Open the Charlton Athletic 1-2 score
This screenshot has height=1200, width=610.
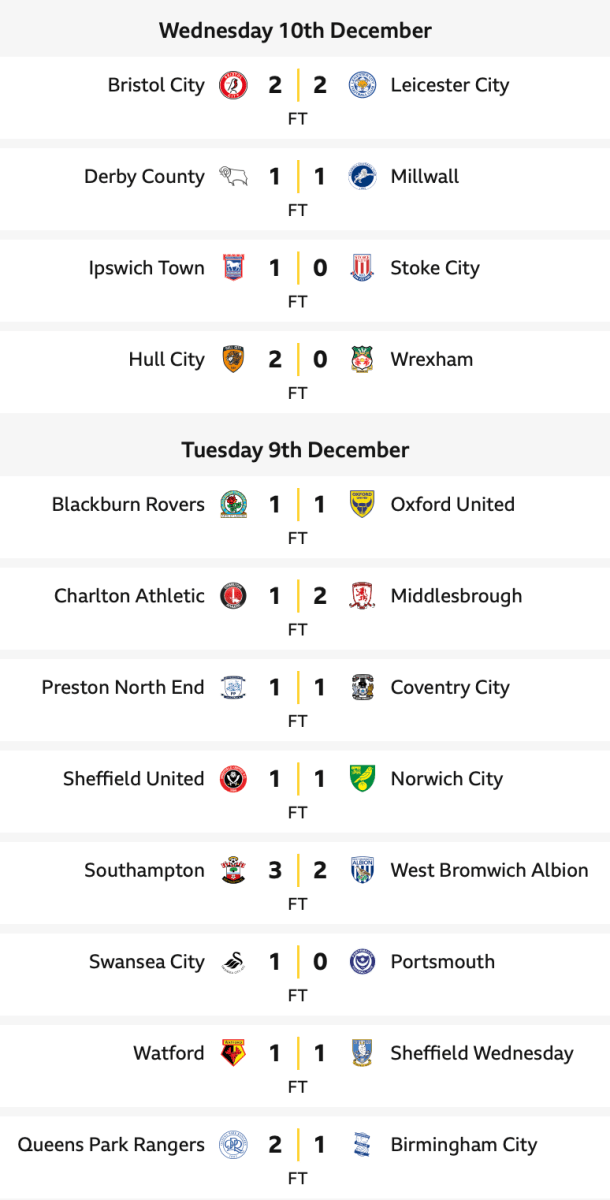pos(297,596)
